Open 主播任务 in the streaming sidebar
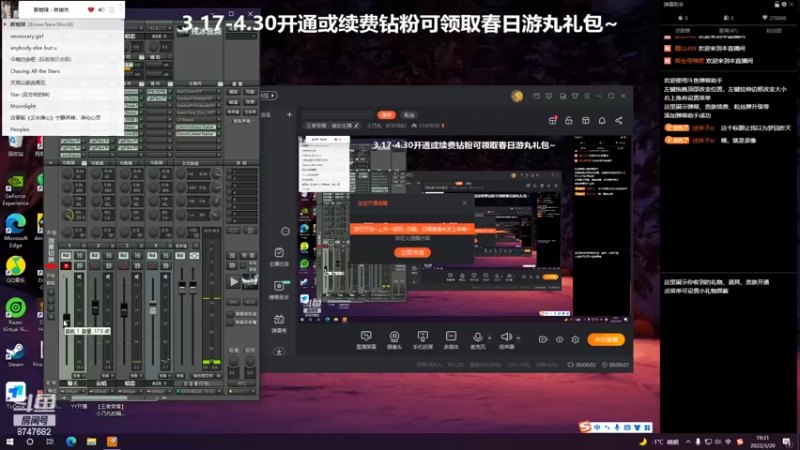 coord(279,257)
